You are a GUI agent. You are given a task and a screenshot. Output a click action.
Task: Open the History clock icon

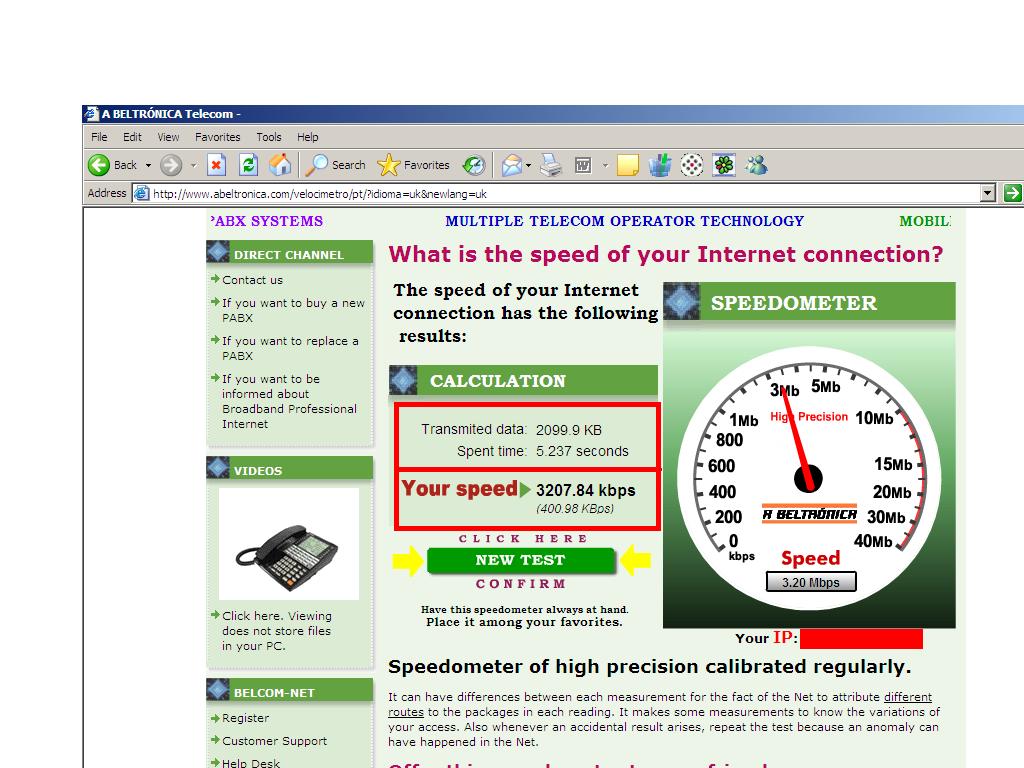(x=474, y=165)
